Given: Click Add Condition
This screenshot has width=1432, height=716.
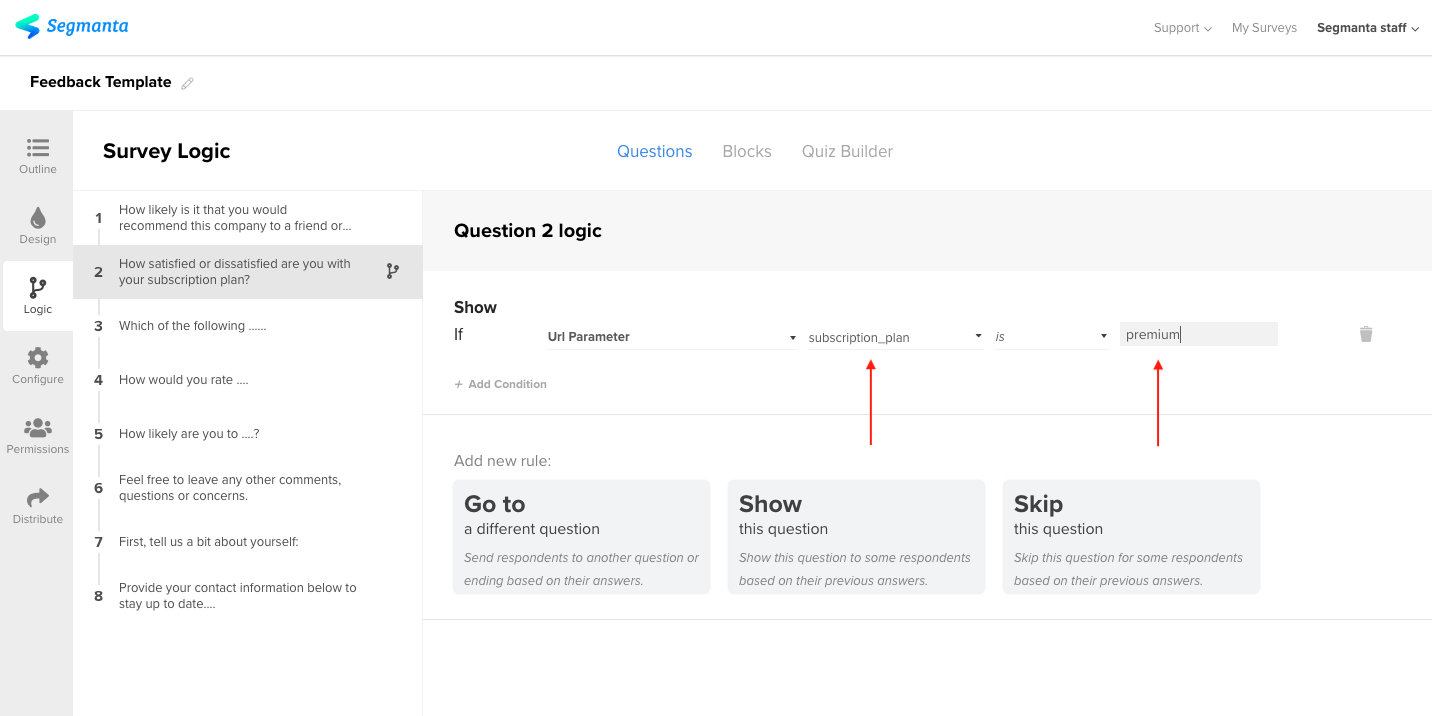Looking at the screenshot, I should tap(500, 384).
